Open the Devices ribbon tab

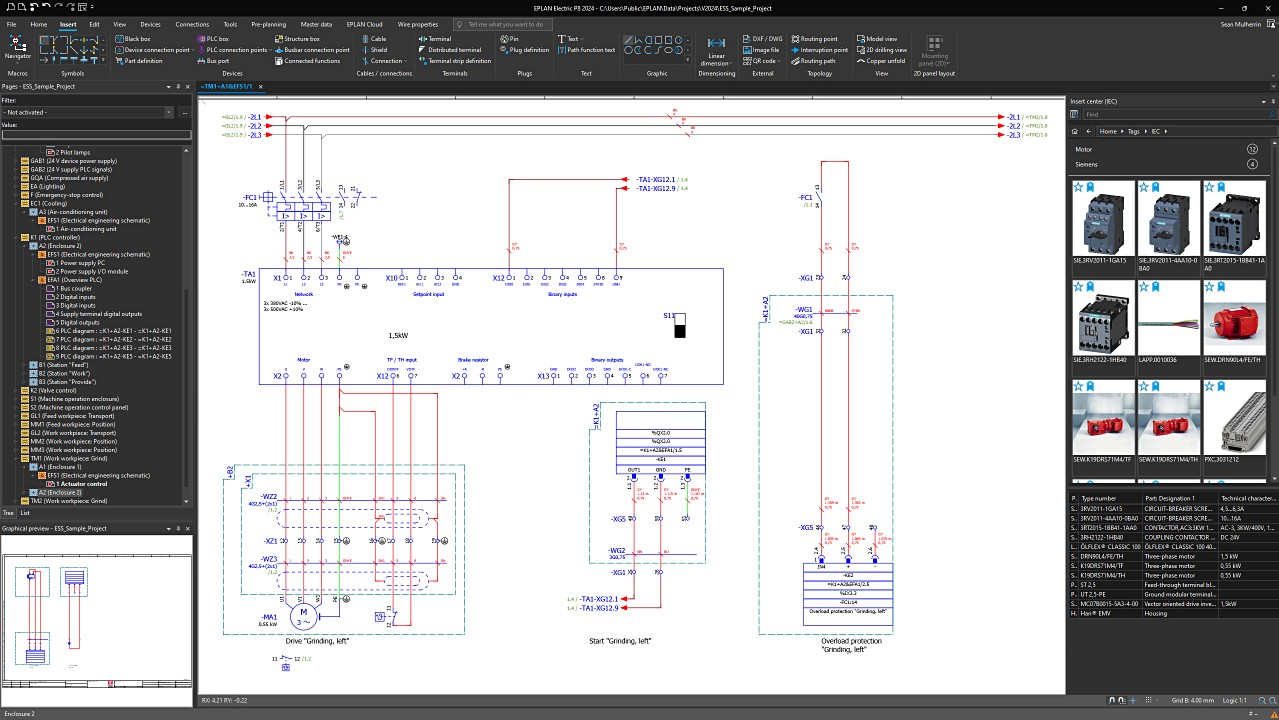click(x=150, y=24)
